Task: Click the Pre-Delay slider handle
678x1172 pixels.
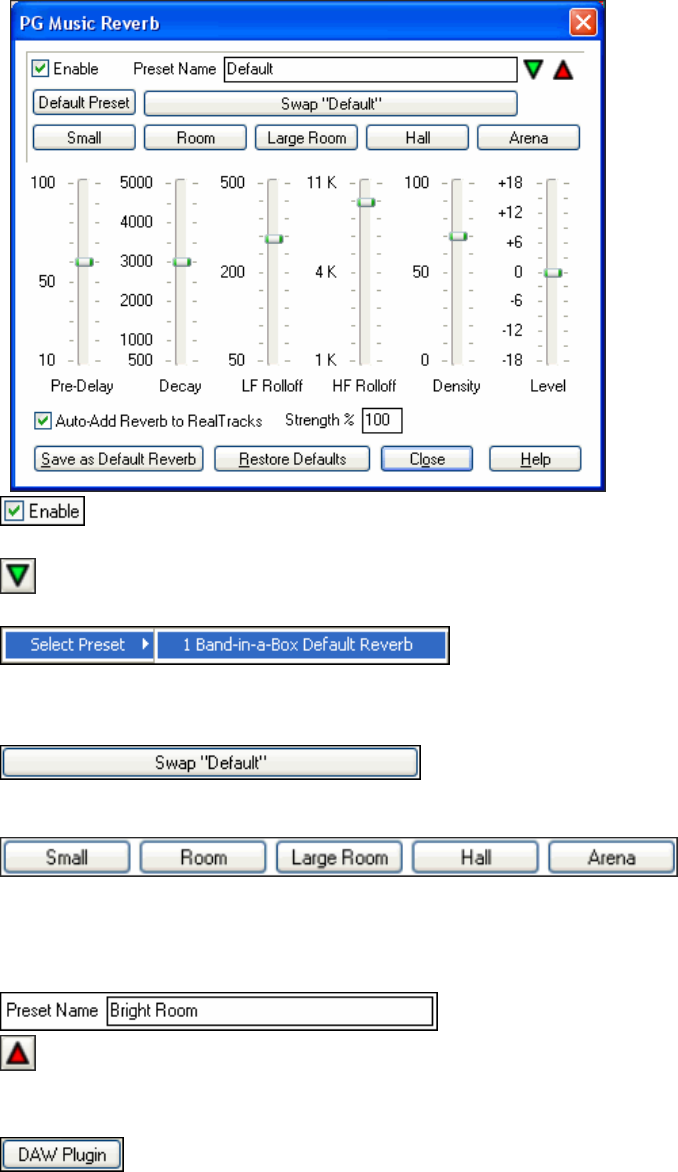Action: coord(84,262)
